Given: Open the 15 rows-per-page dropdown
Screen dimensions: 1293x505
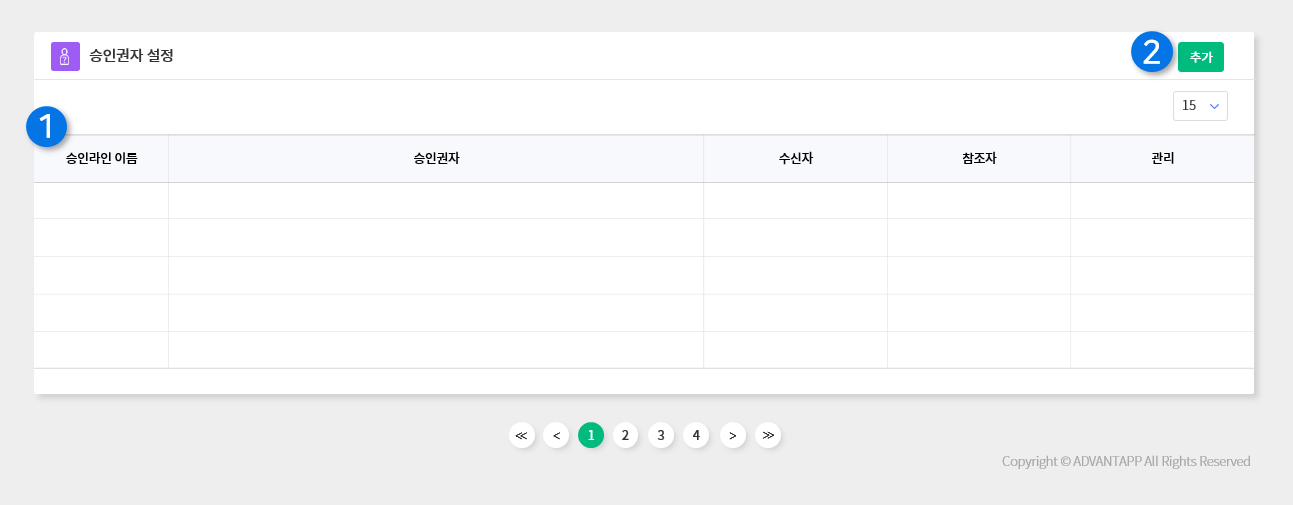Looking at the screenshot, I should click(1200, 106).
